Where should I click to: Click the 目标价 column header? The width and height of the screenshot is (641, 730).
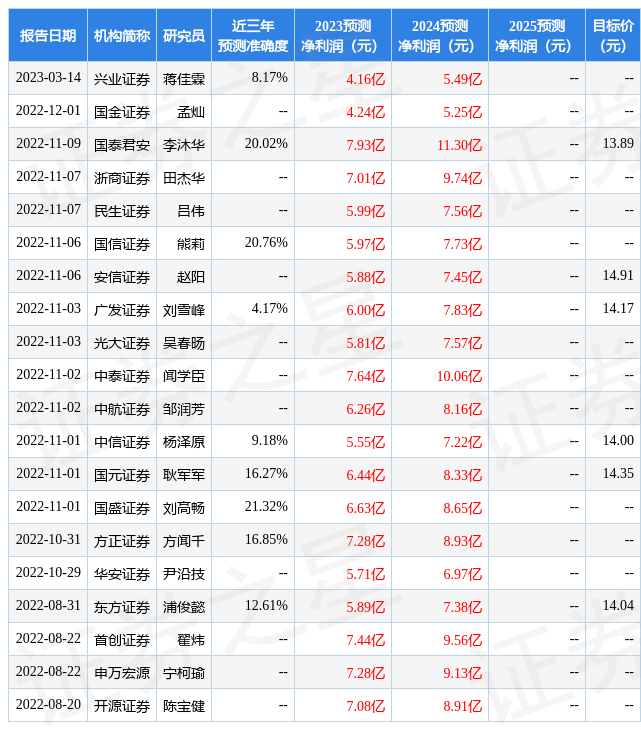click(x=612, y=36)
